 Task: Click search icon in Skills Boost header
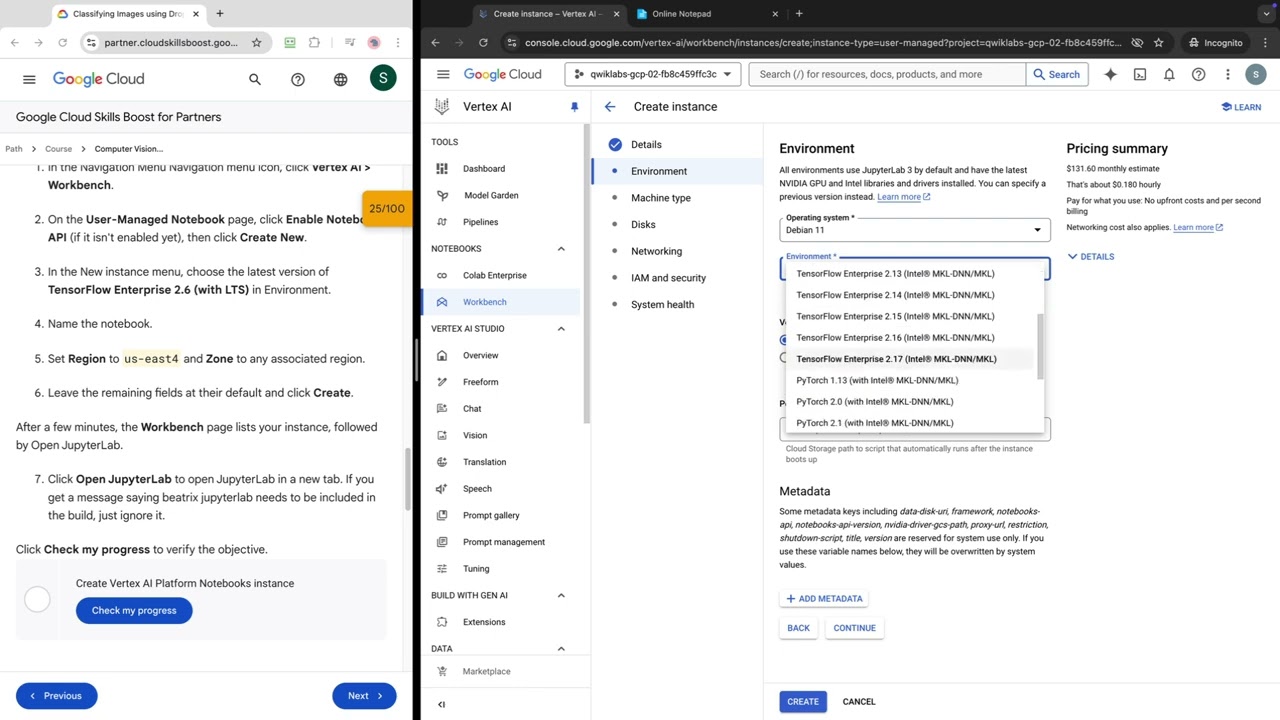255,79
